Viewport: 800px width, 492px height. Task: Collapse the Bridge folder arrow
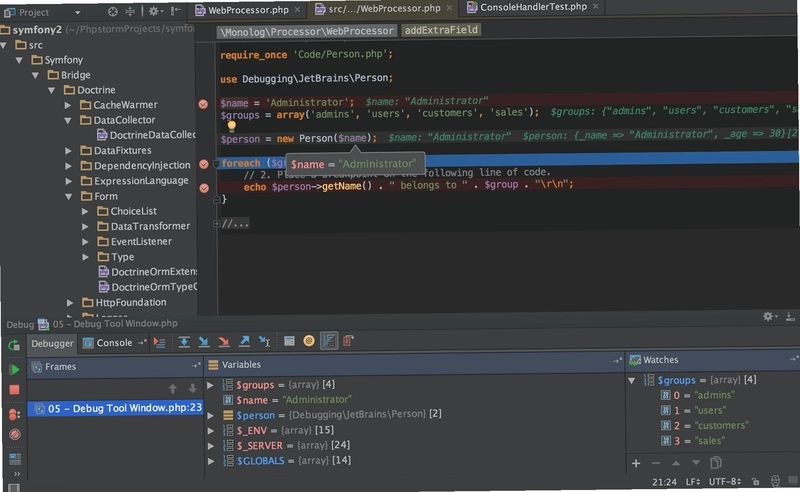pos(35,76)
